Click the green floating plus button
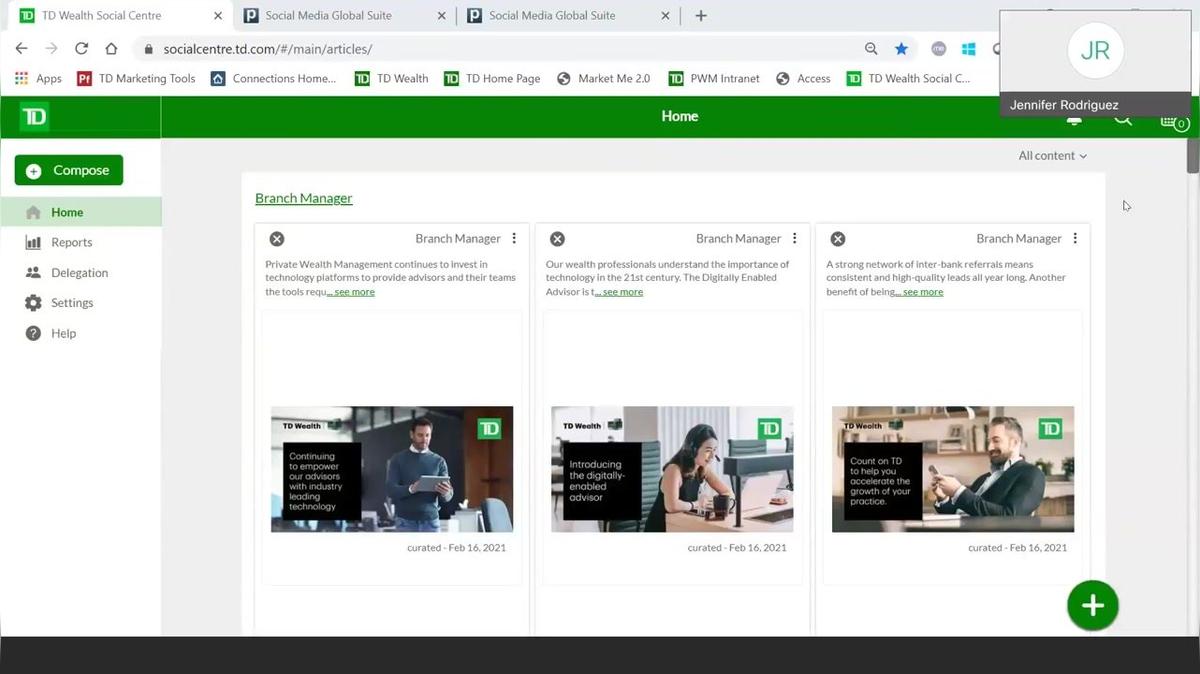 (x=1092, y=605)
